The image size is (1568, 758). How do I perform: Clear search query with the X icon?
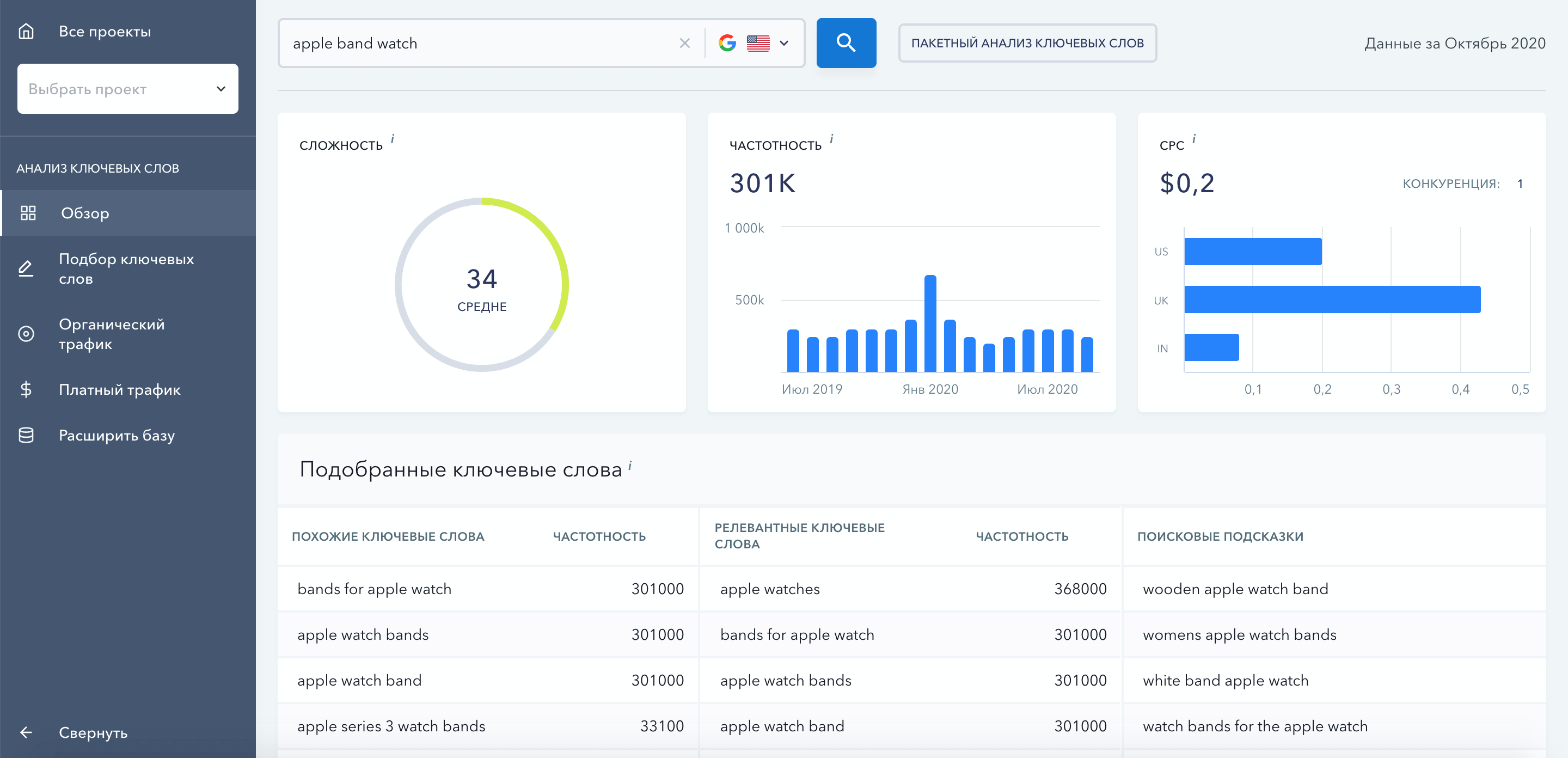pyautogui.click(x=685, y=43)
